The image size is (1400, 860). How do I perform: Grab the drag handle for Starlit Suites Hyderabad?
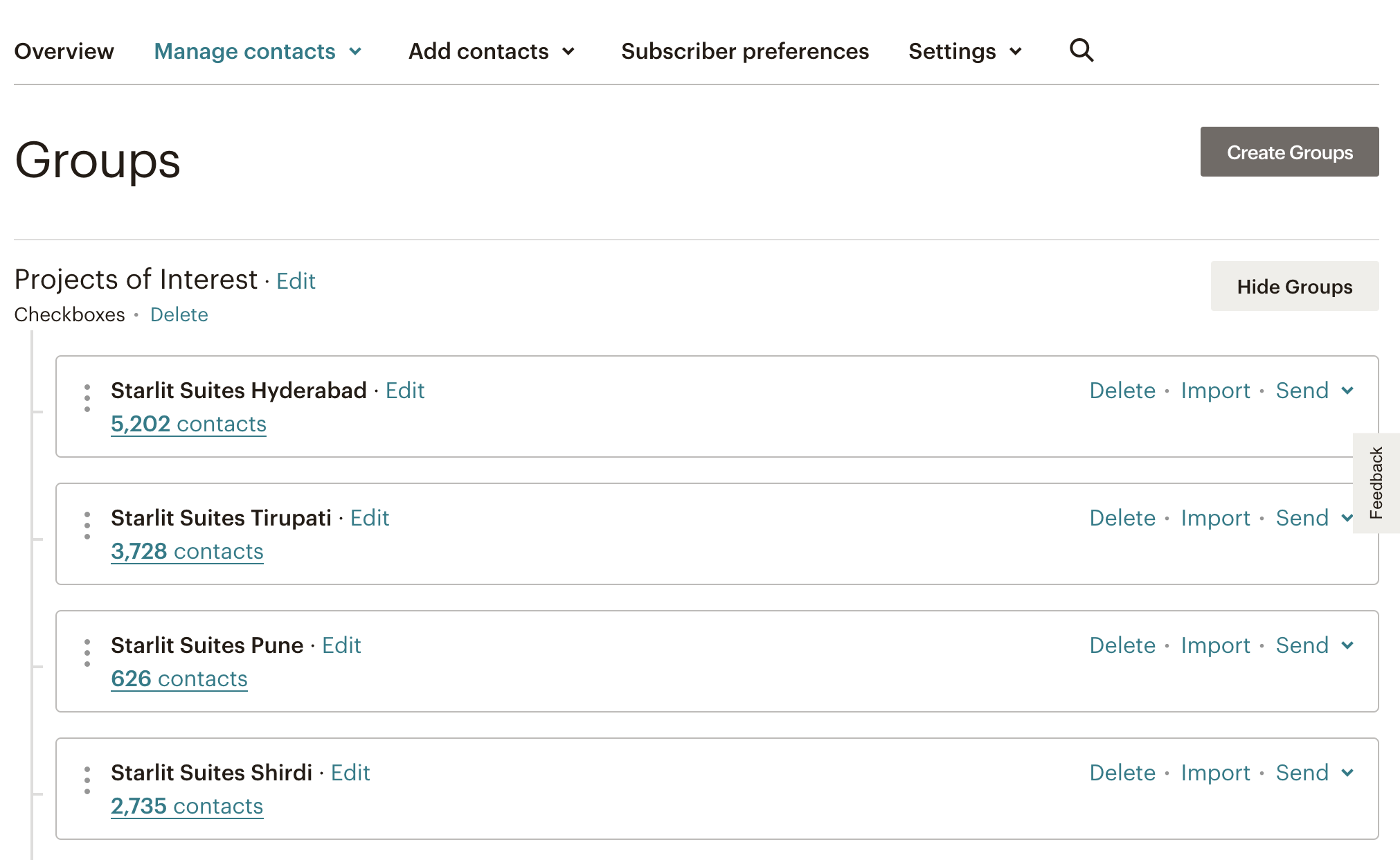tap(87, 398)
